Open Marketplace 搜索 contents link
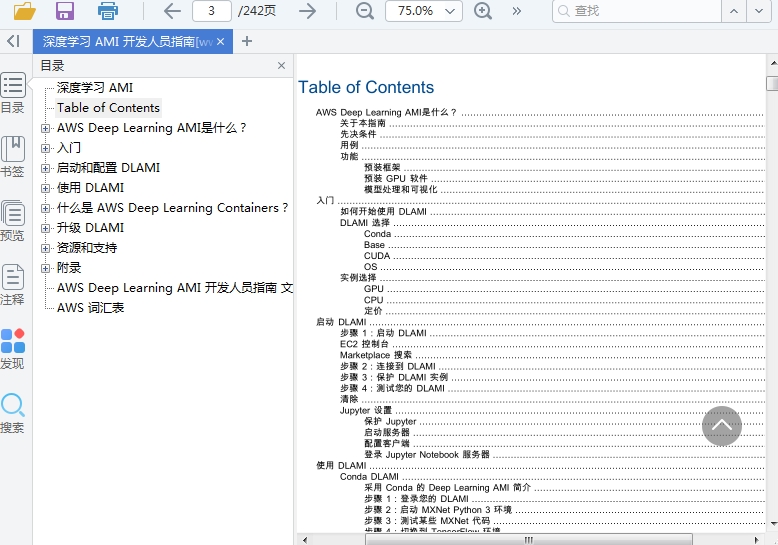This screenshot has height=545, width=778. click(x=376, y=355)
